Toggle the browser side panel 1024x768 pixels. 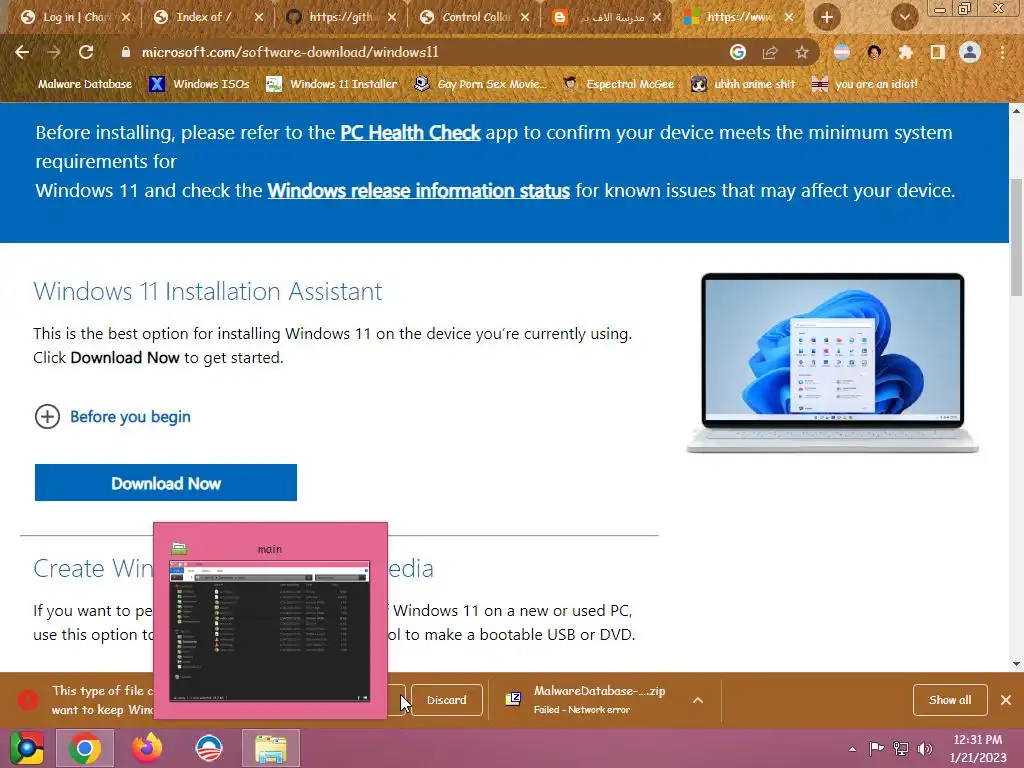(938, 52)
